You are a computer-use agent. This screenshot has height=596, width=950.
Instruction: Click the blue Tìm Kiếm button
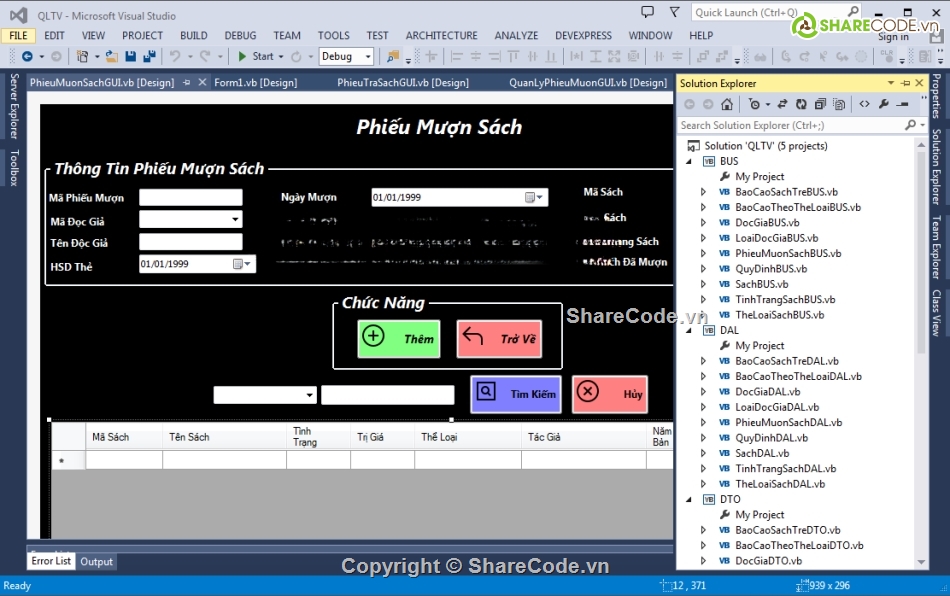516,394
